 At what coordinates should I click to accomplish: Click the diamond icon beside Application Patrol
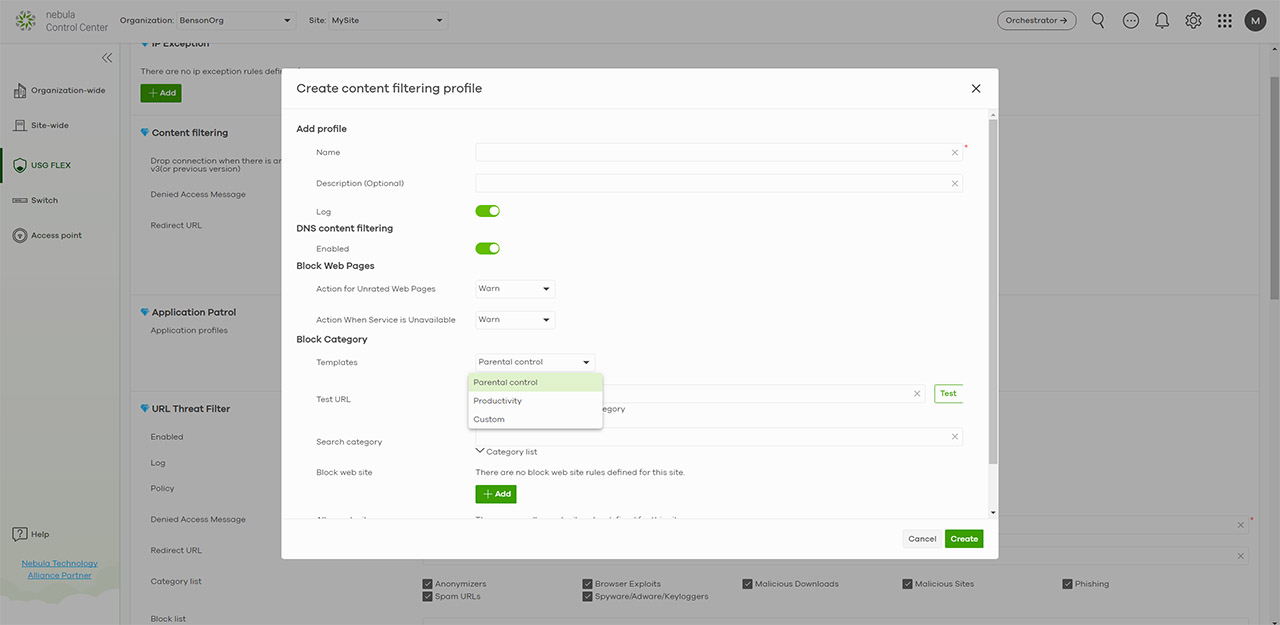pos(144,312)
